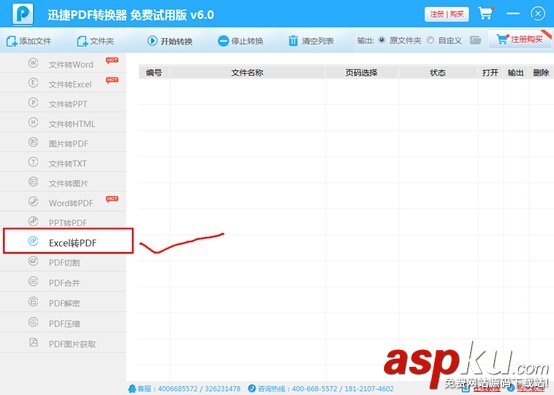
Task: Click the 文件转HTML sidebar icon
Action: pos(33,122)
